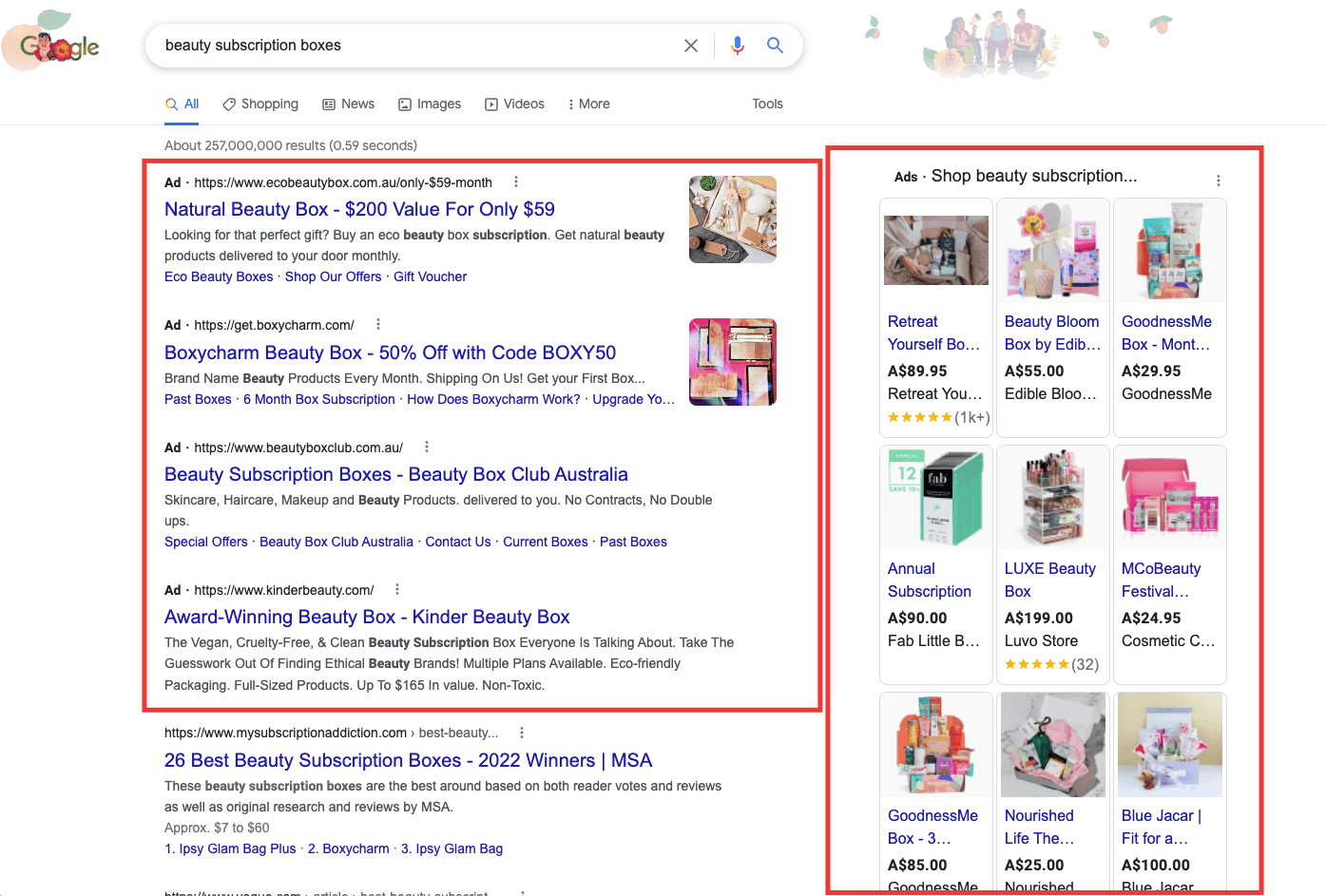Open Beauty Box Club Australia ad title

click(x=396, y=474)
